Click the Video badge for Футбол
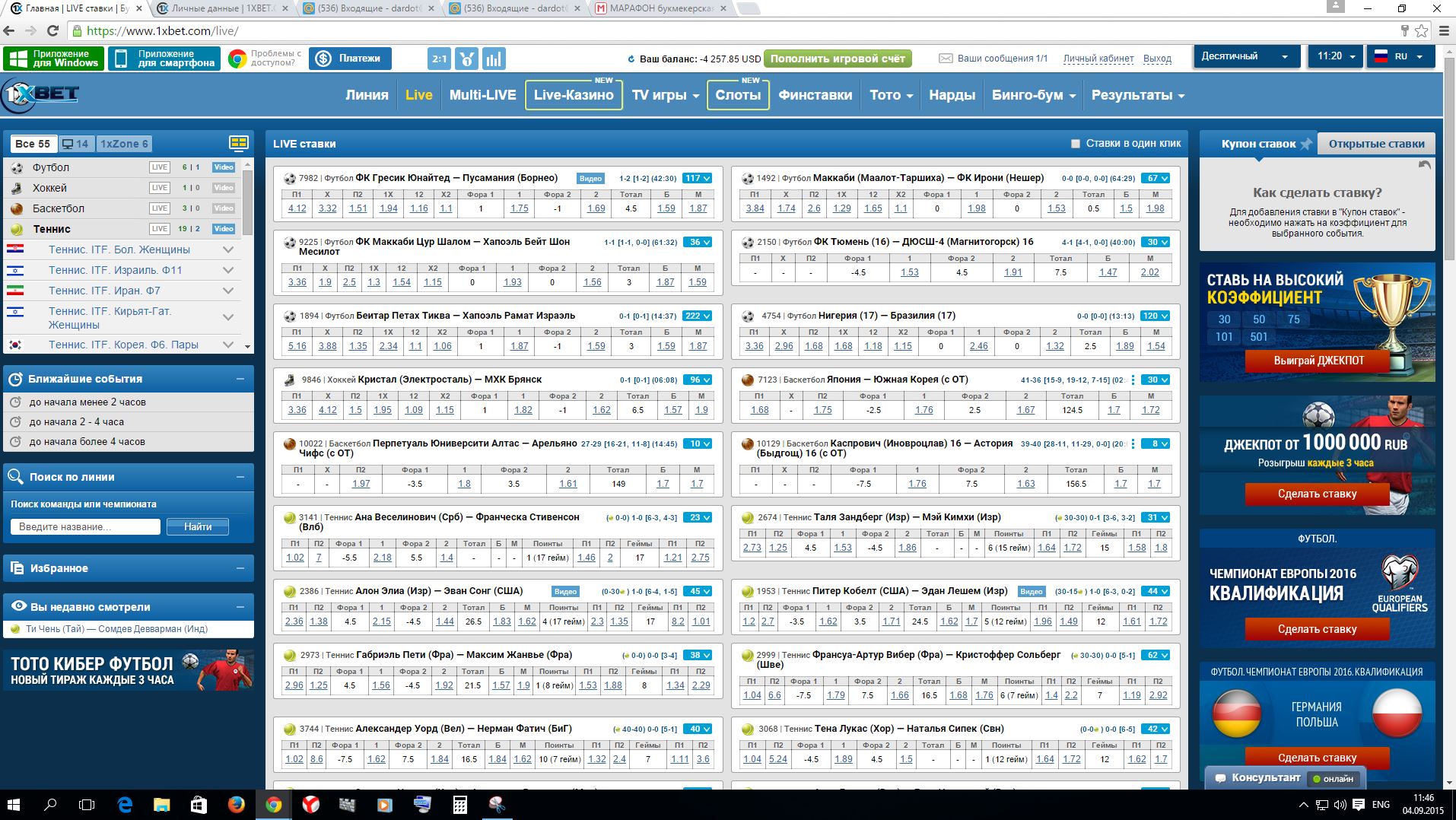This screenshot has height=820, width=1456. click(224, 167)
